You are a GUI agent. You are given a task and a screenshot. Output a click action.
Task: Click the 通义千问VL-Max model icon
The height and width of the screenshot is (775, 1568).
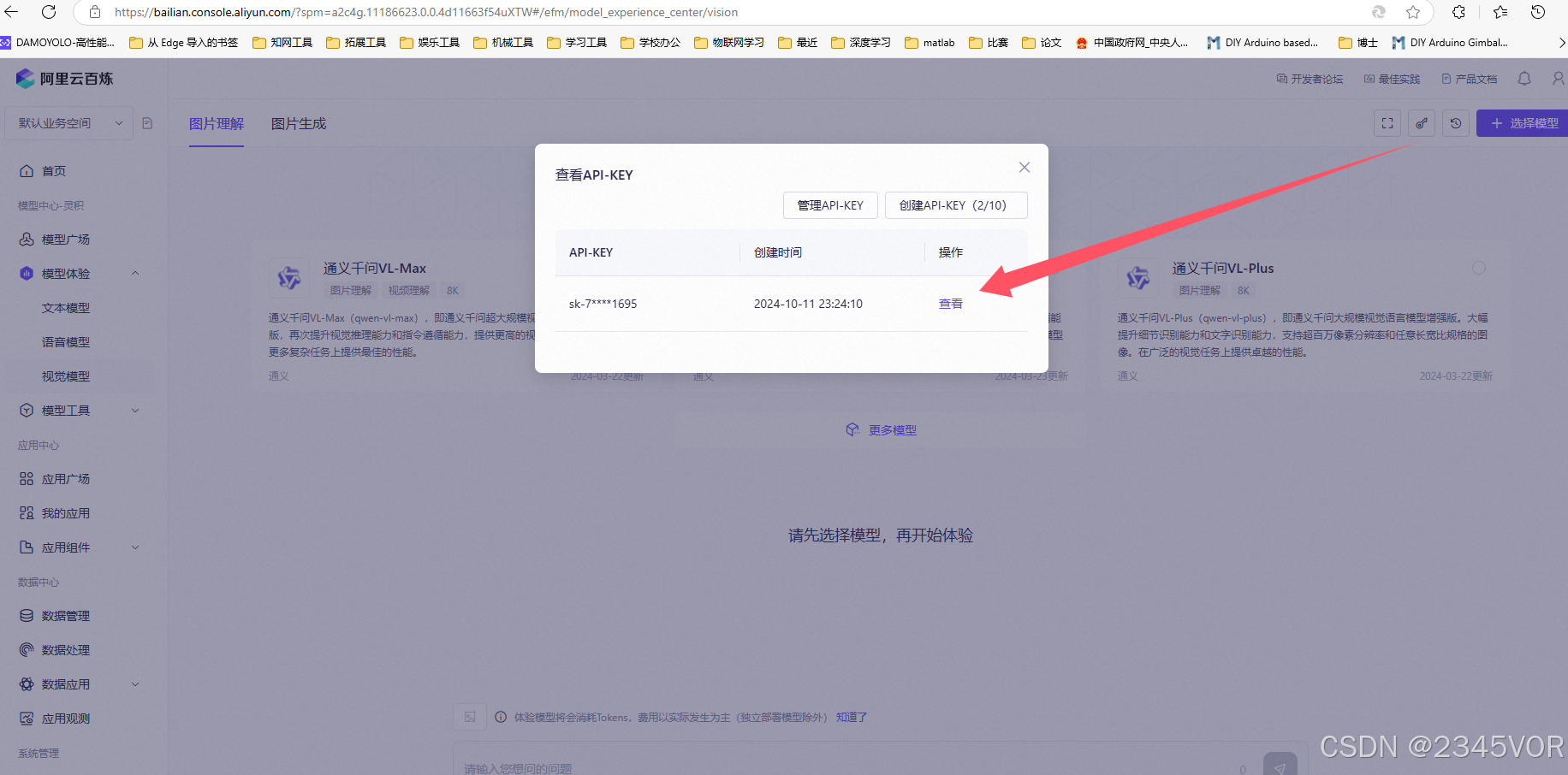pyautogui.click(x=289, y=278)
